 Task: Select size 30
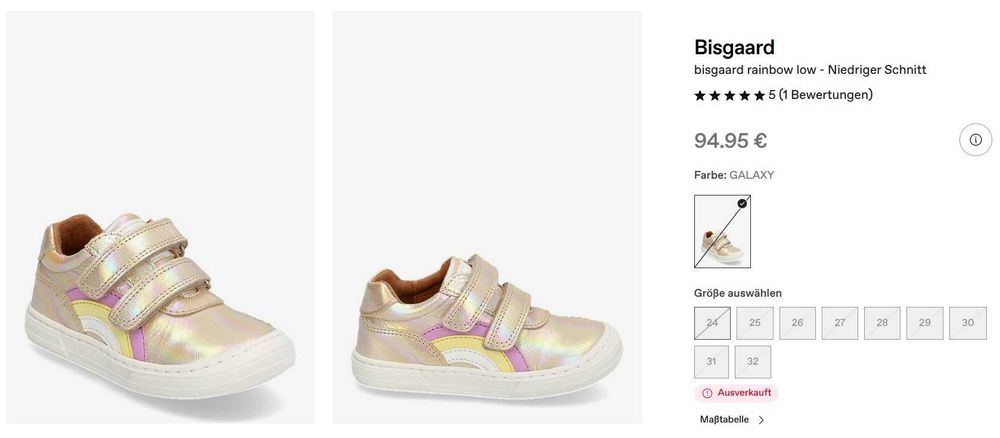(967, 323)
